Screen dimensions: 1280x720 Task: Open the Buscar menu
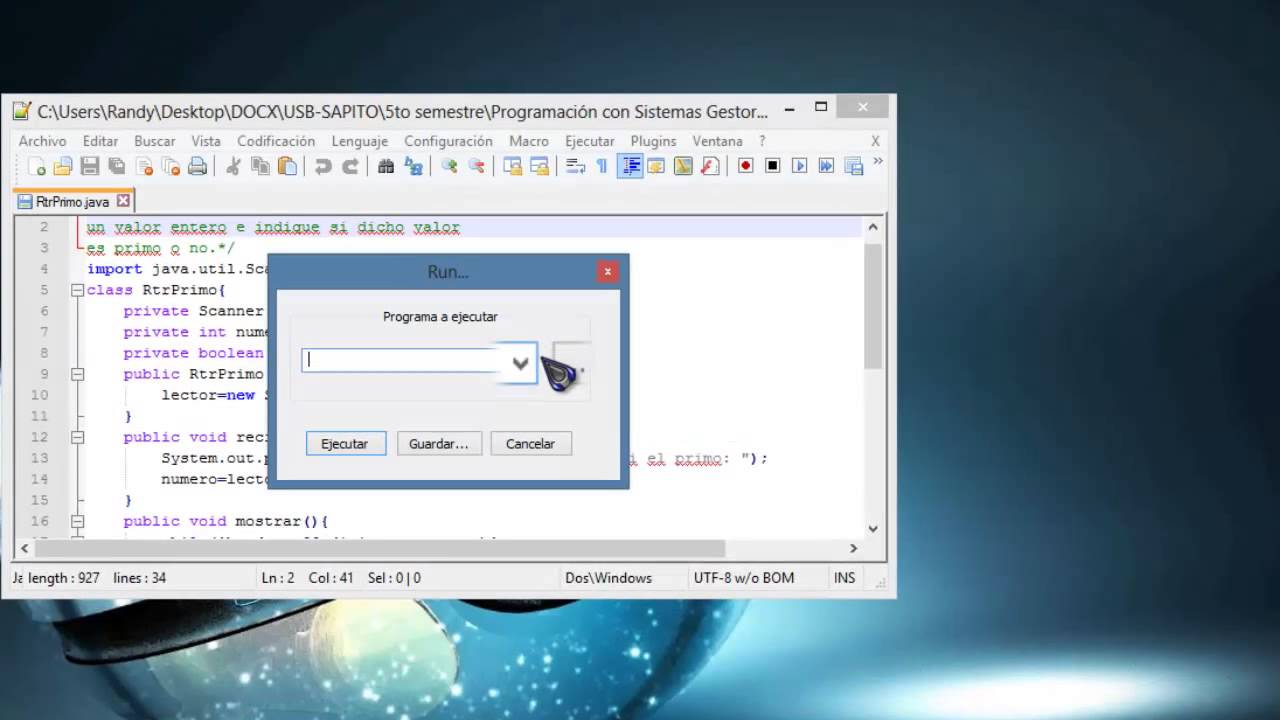coord(155,141)
